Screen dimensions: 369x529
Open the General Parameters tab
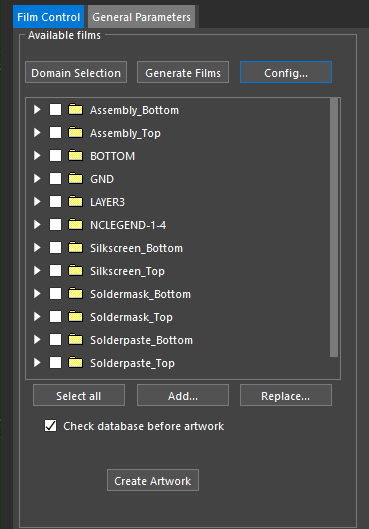(141, 17)
